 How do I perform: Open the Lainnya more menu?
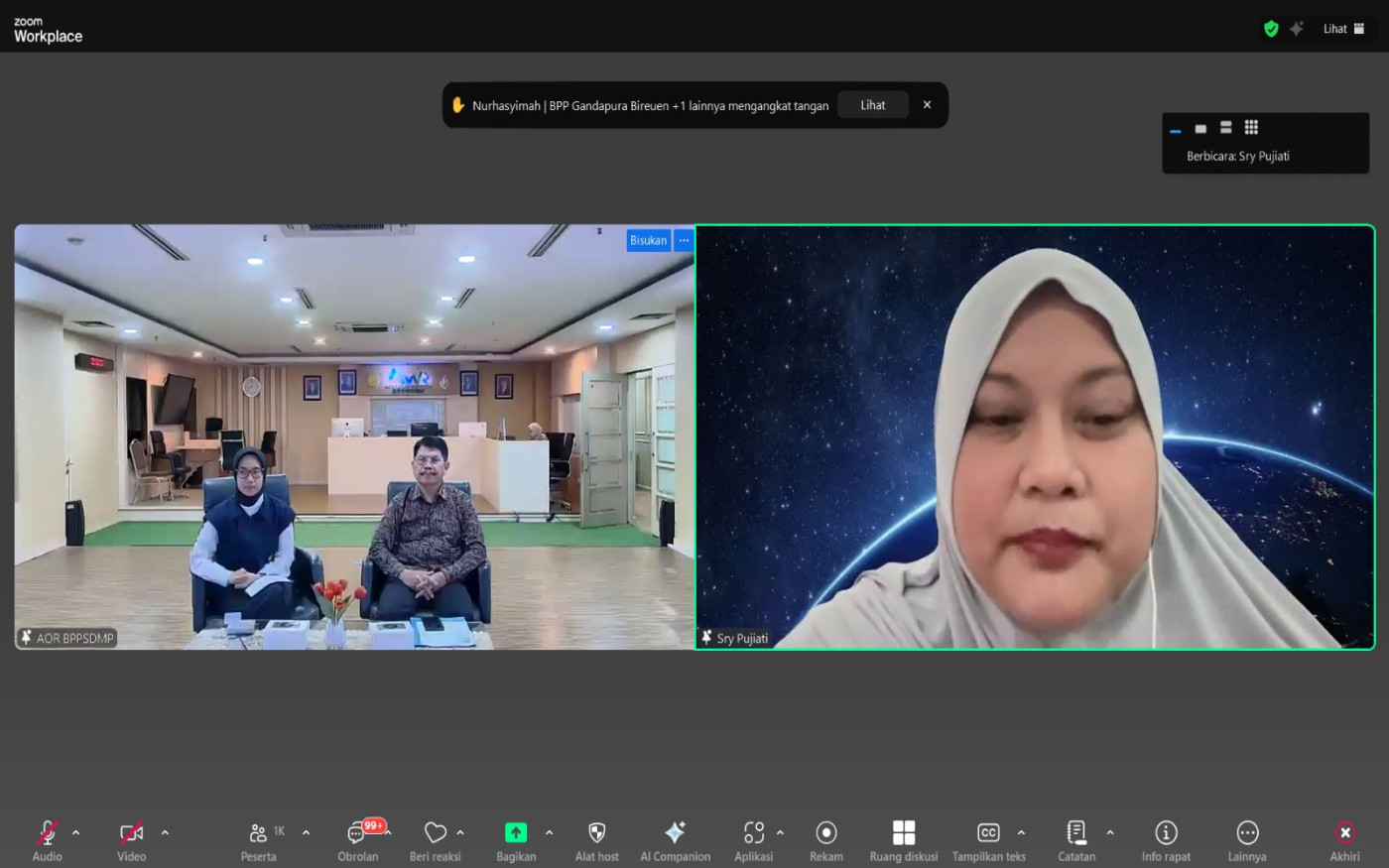(x=1247, y=839)
